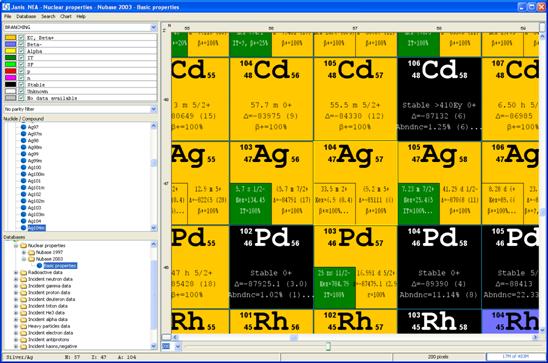Image resolution: width=548 pixels, height=363 pixels.
Task: Toggle the Stable nuclides checkbox
Action: [21, 85]
